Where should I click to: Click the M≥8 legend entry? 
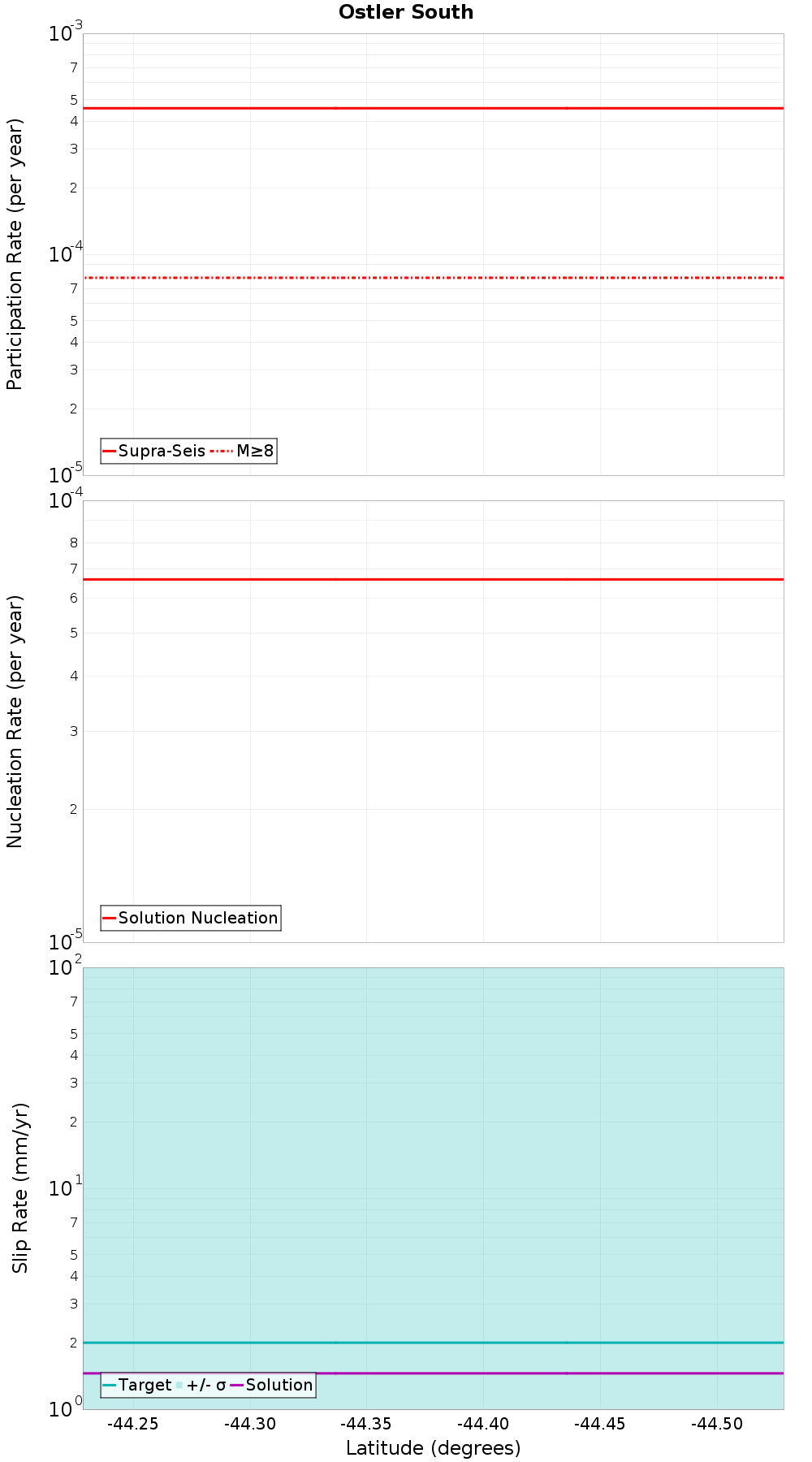[243, 451]
